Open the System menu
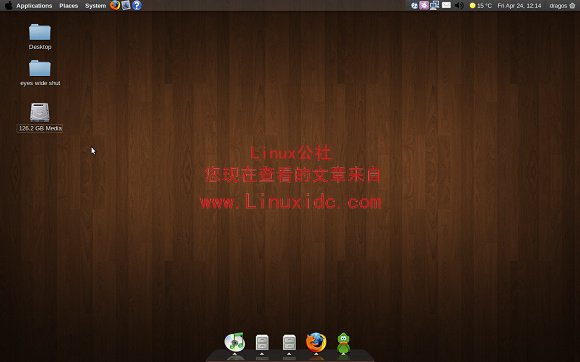 (x=95, y=6)
